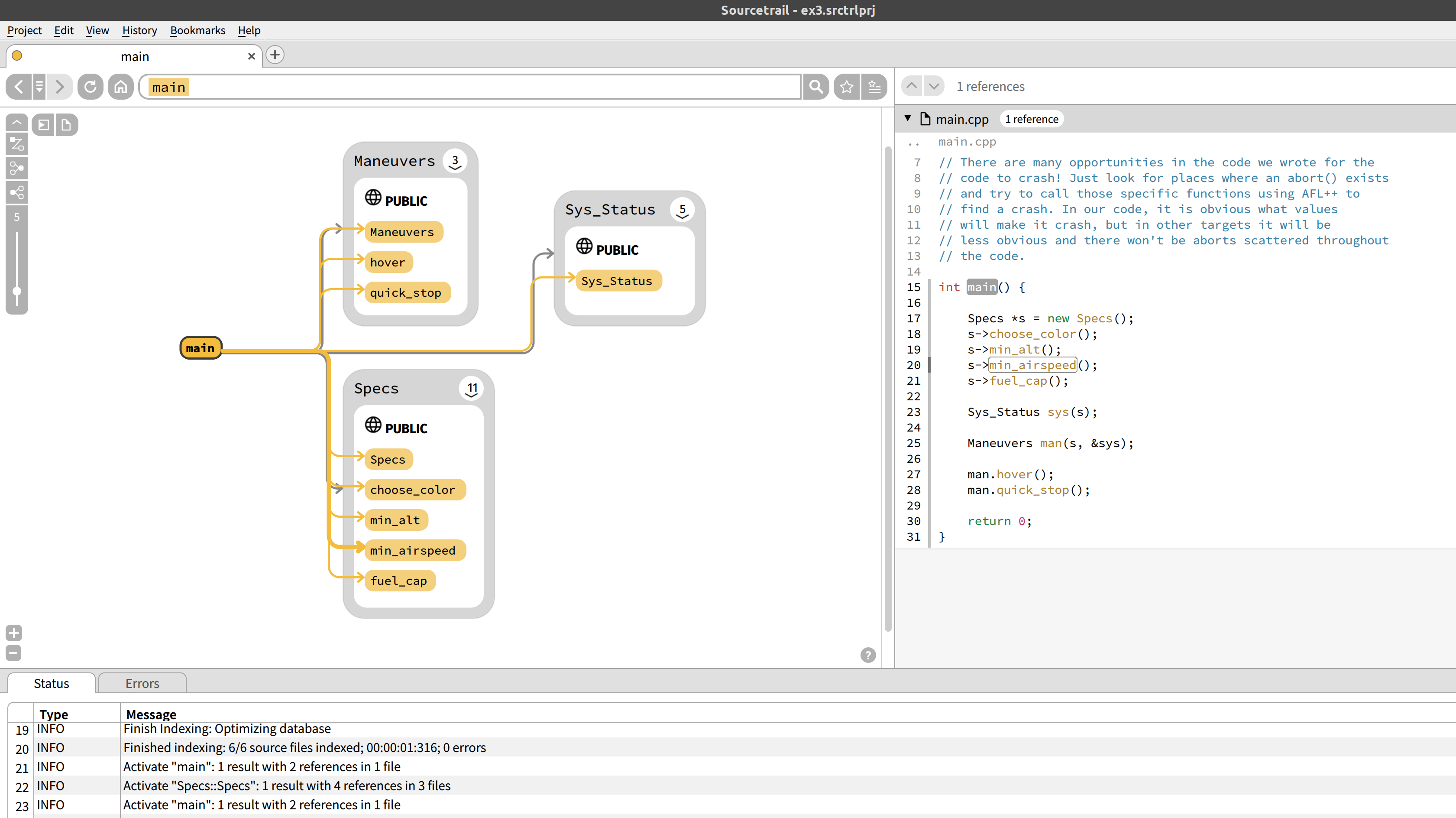
Task: Bookmark the active symbol via star icon
Action: (846, 87)
